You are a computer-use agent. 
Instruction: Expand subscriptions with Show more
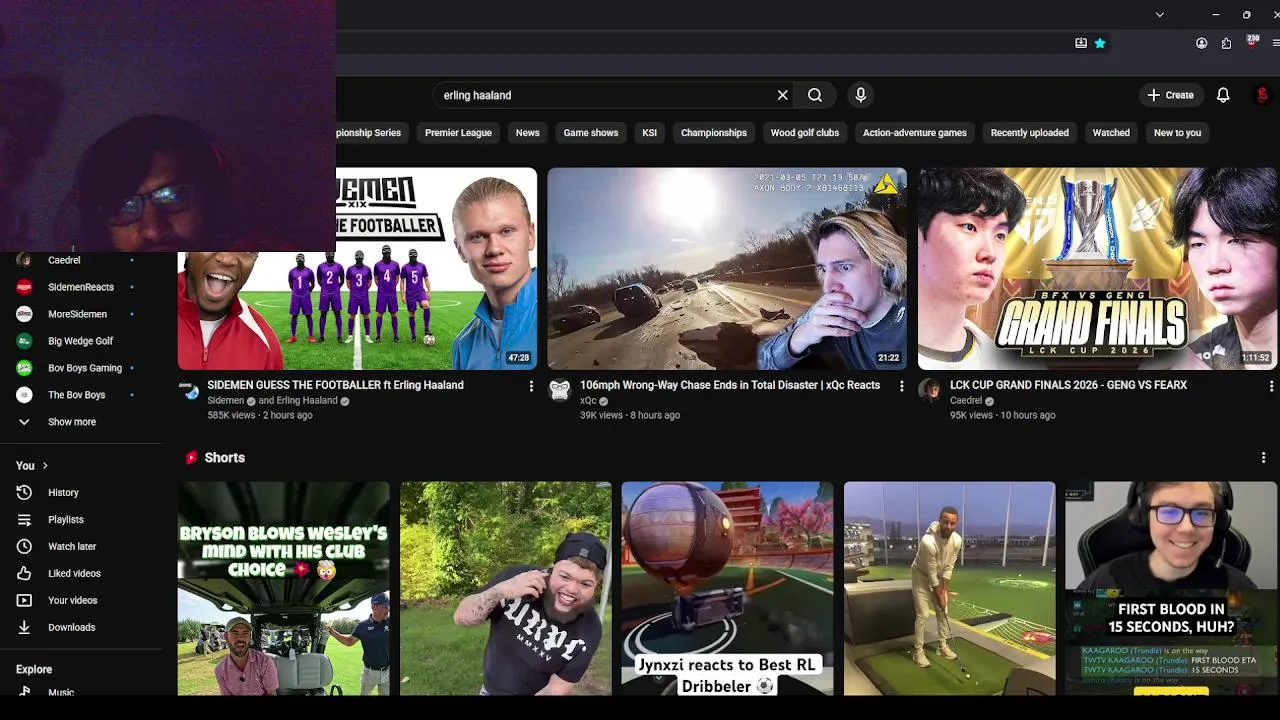[80, 422]
